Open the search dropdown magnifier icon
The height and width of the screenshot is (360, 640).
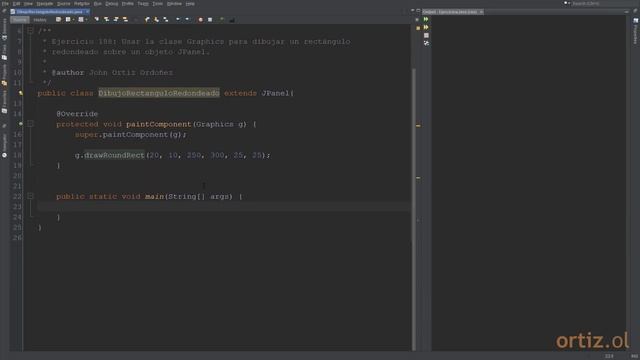(x=567, y=3)
